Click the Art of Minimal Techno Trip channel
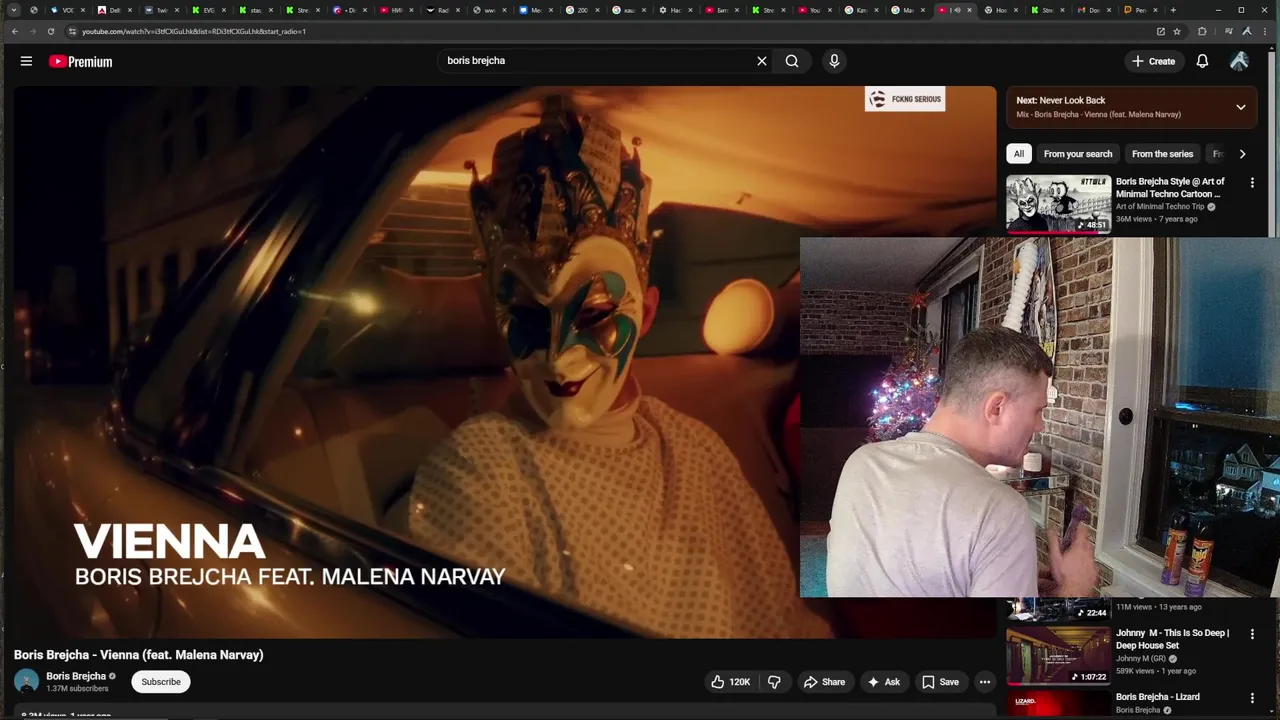Viewport: 1280px width, 720px height. (x=1160, y=207)
